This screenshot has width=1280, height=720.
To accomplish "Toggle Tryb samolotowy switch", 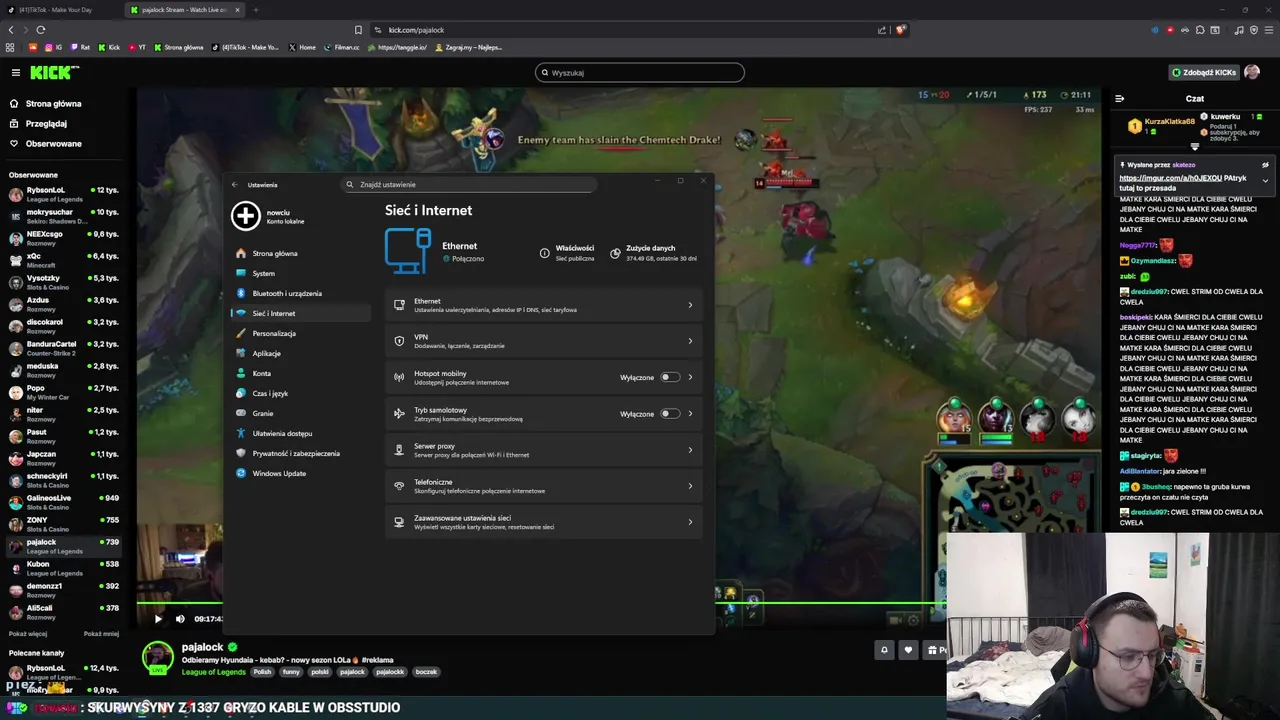I will coord(669,413).
